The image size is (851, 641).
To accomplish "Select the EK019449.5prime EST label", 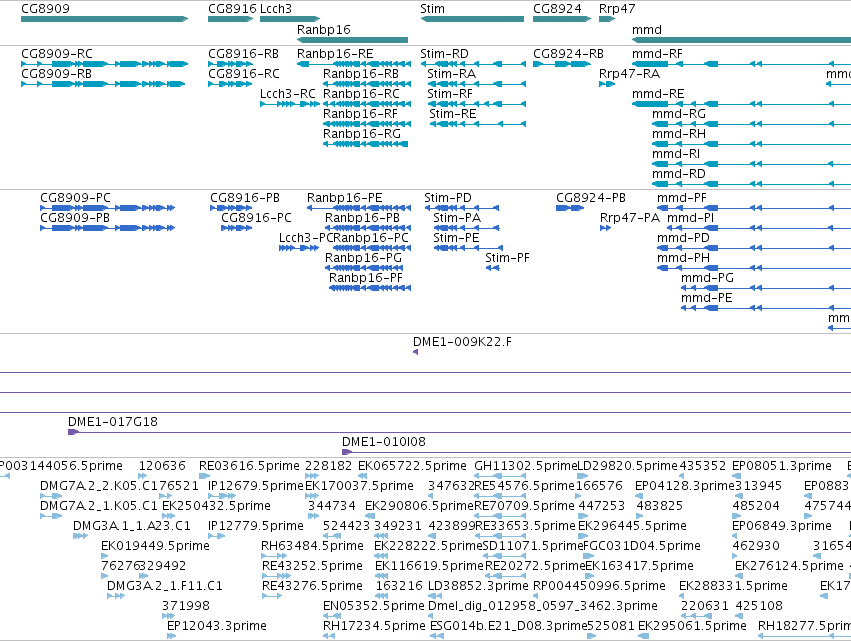I will pos(155,547).
